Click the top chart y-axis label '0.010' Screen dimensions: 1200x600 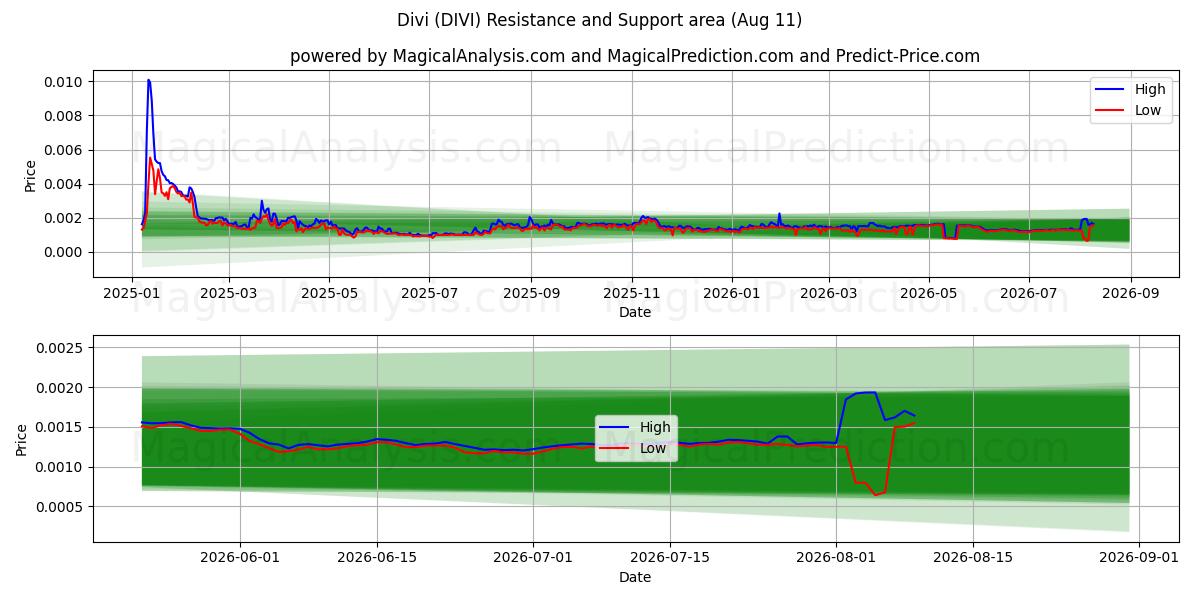pyautogui.click(x=64, y=81)
